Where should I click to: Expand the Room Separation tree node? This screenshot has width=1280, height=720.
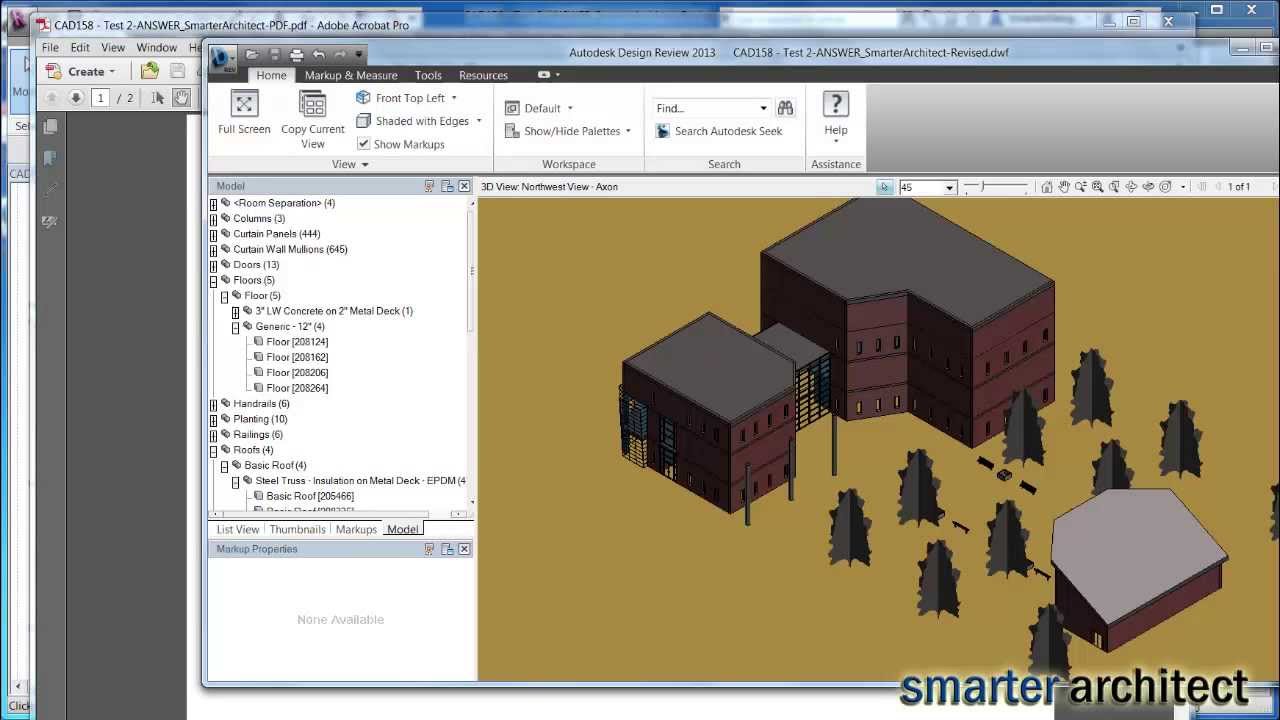pyautogui.click(x=214, y=204)
